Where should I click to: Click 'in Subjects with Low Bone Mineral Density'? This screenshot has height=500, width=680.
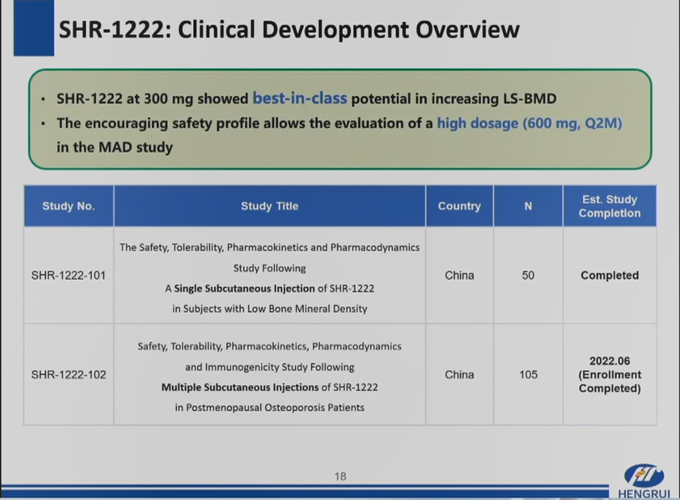click(x=269, y=309)
